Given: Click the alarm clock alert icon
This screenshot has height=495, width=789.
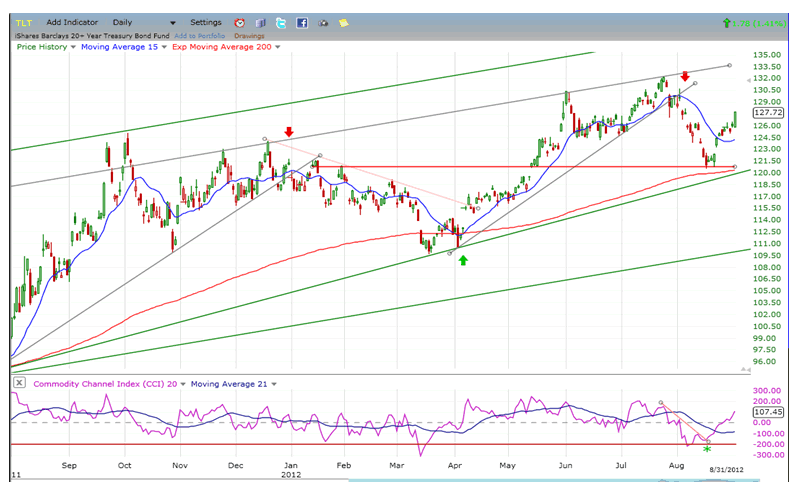Looking at the screenshot, I should 240,22.
